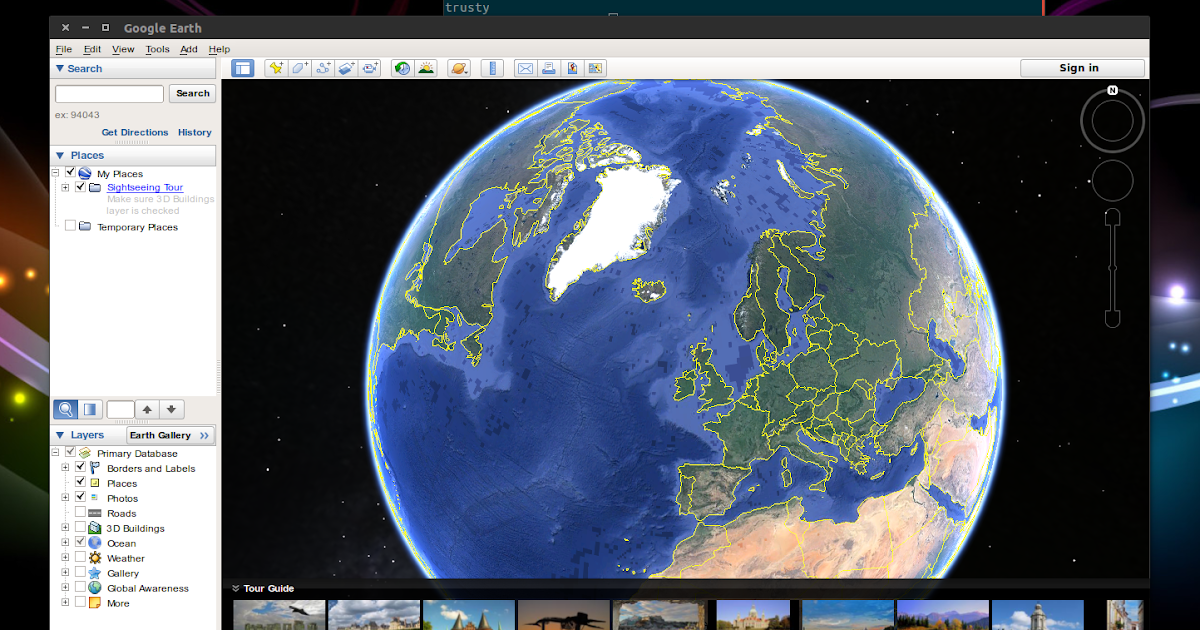Disable the Ocean layer
Viewport: 1200px width, 630px height.
point(81,543)
